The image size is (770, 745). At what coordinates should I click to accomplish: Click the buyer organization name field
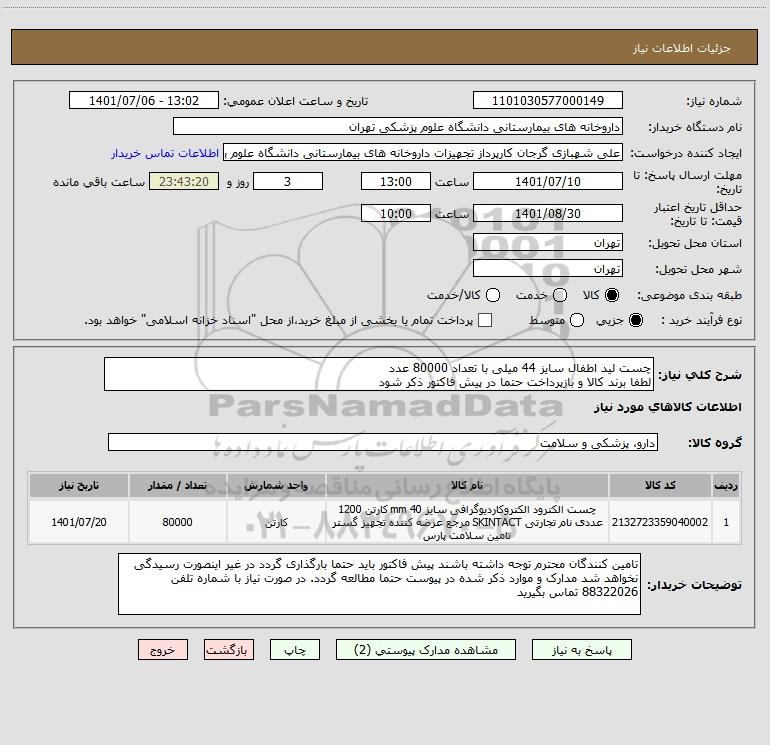tap(398, 126)
